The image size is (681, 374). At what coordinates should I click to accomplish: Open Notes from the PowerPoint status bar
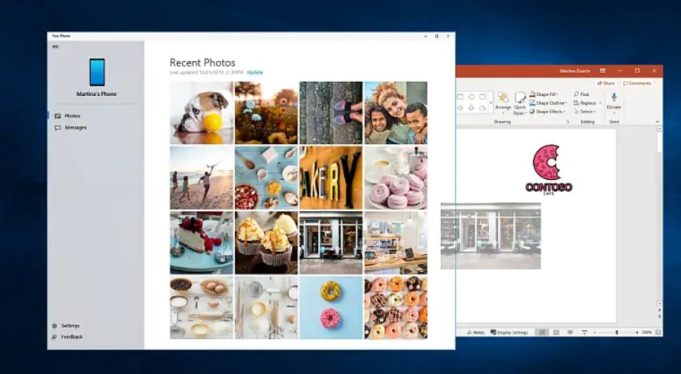point(476,332)
